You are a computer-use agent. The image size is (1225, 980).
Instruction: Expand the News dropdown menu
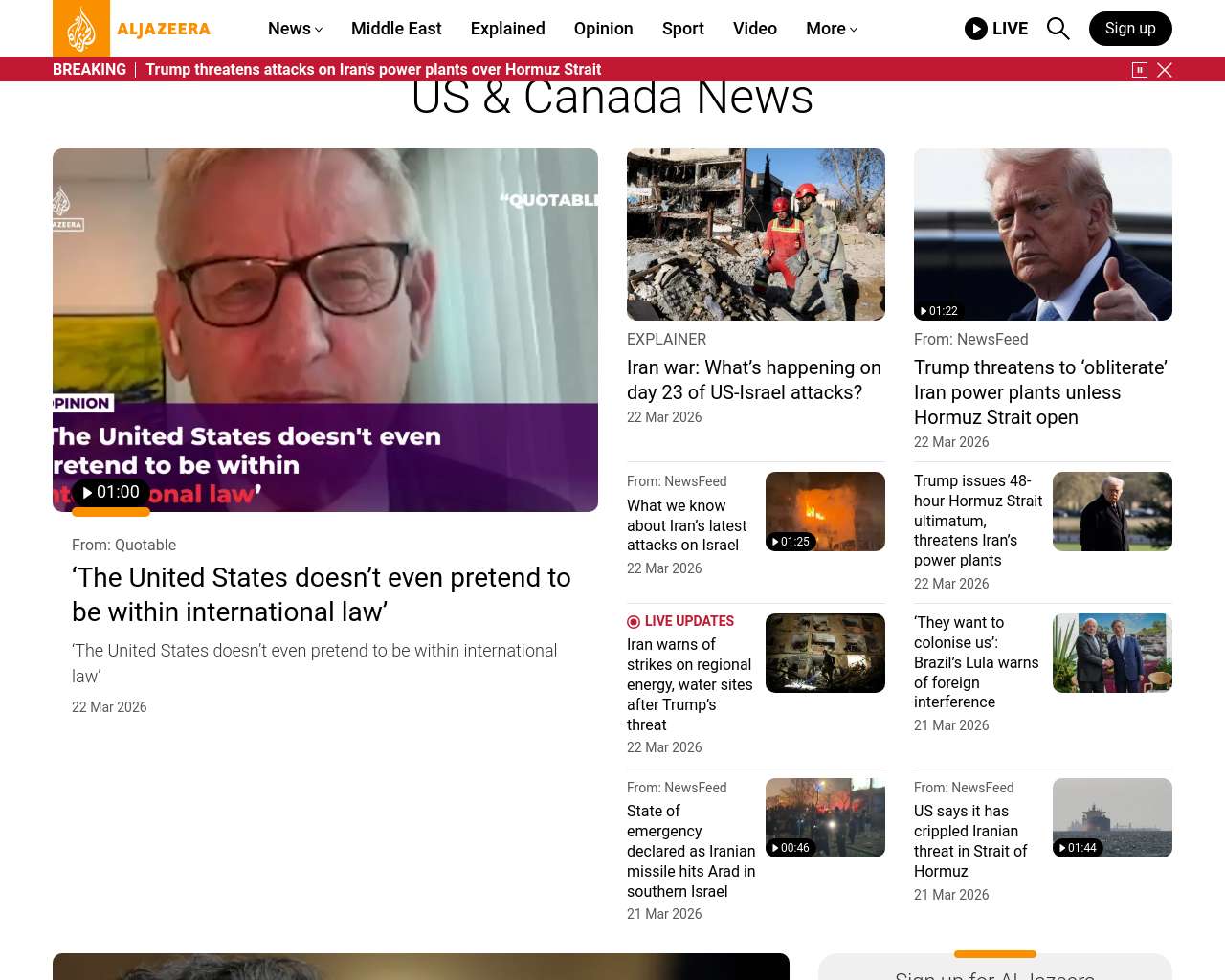tap(295, 29)
